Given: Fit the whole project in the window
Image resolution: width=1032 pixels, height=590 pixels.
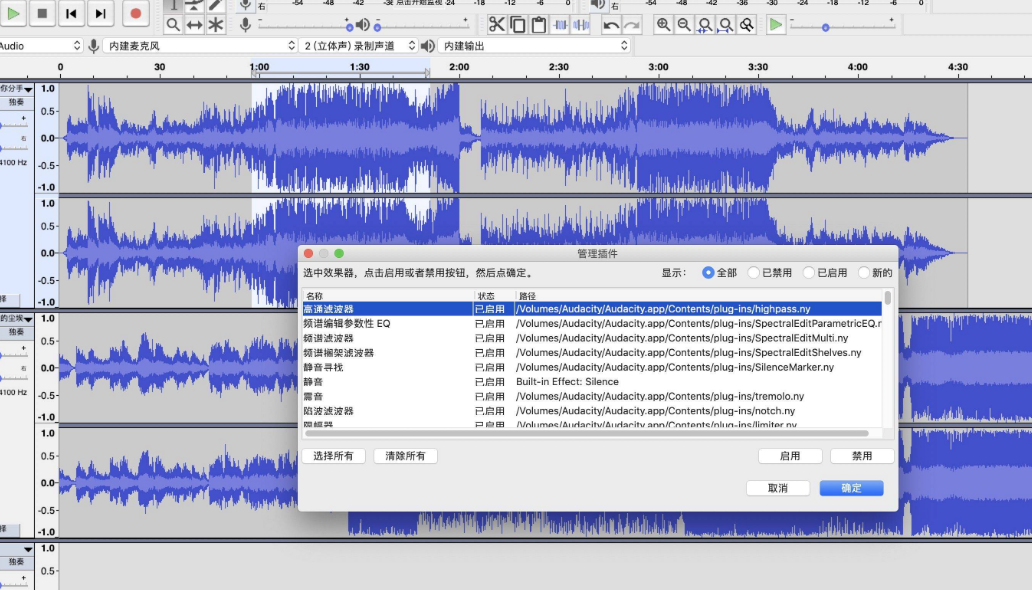Looking at the screenshot, I should coord(726,25).
